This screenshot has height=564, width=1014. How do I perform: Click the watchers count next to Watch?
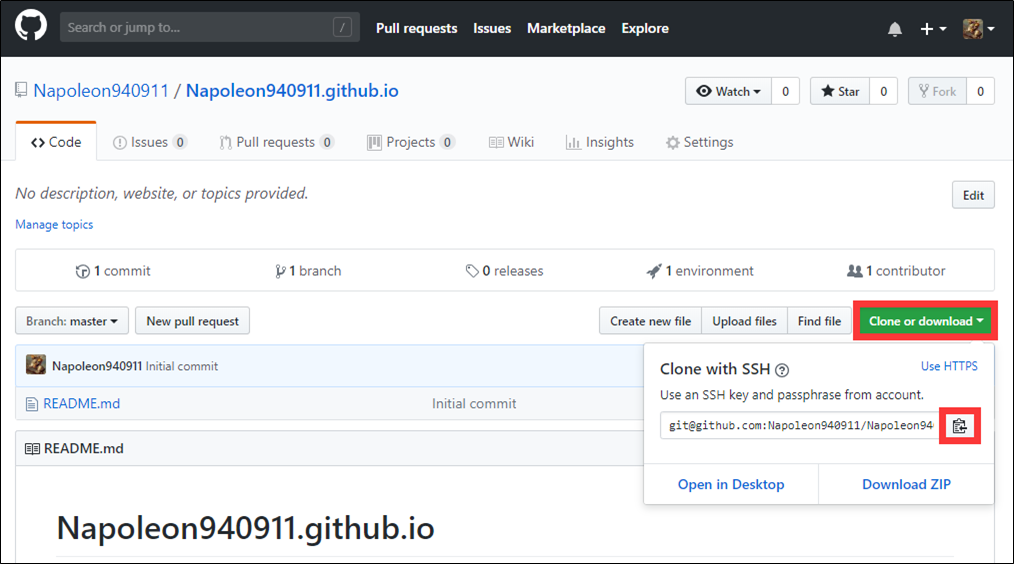tap(785, 91)
